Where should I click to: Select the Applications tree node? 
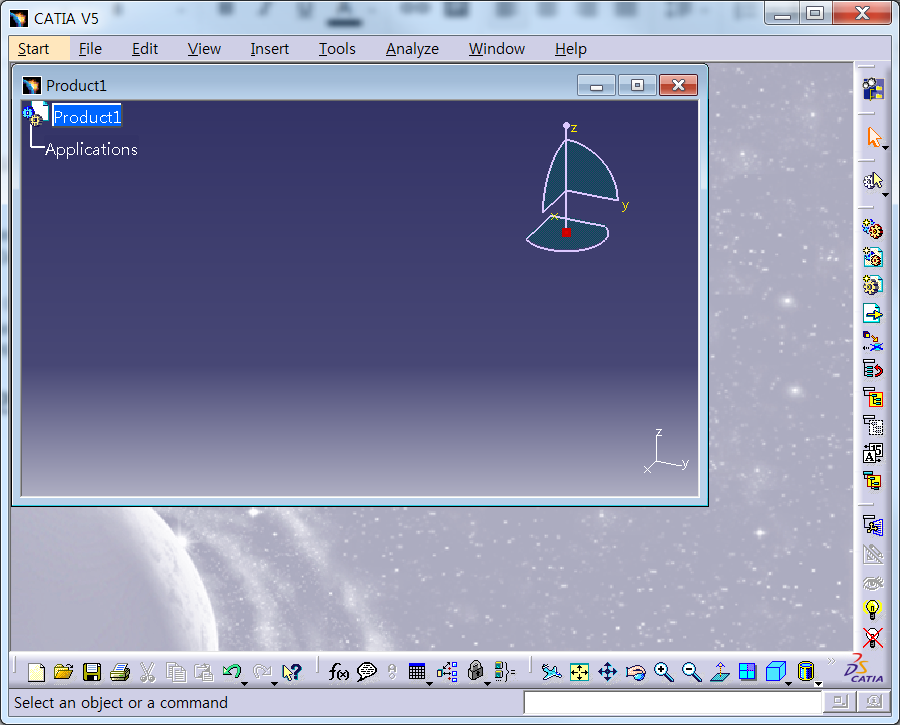click(91, 149)
